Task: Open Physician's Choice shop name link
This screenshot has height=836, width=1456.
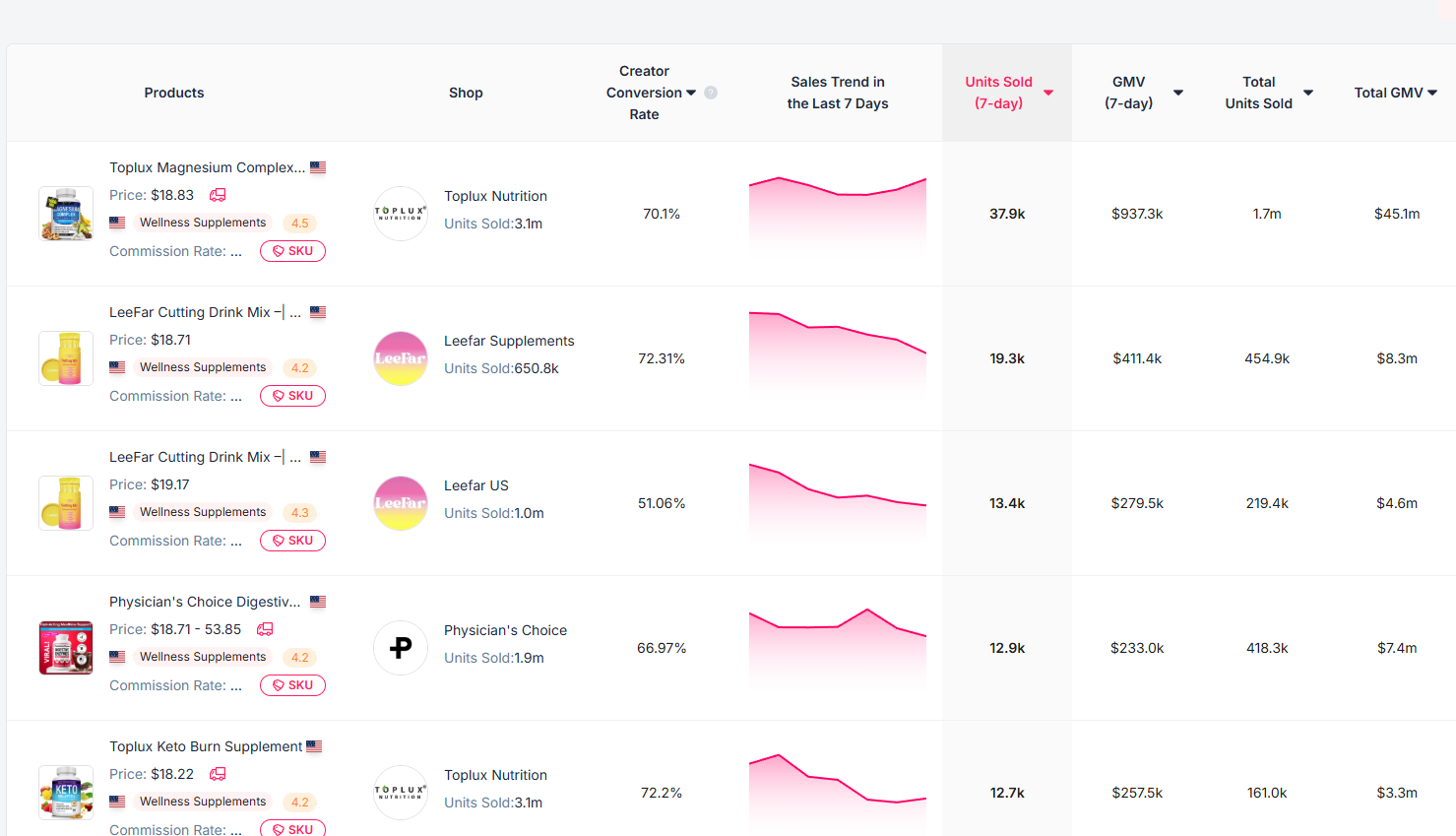Action: click(505, 630)
